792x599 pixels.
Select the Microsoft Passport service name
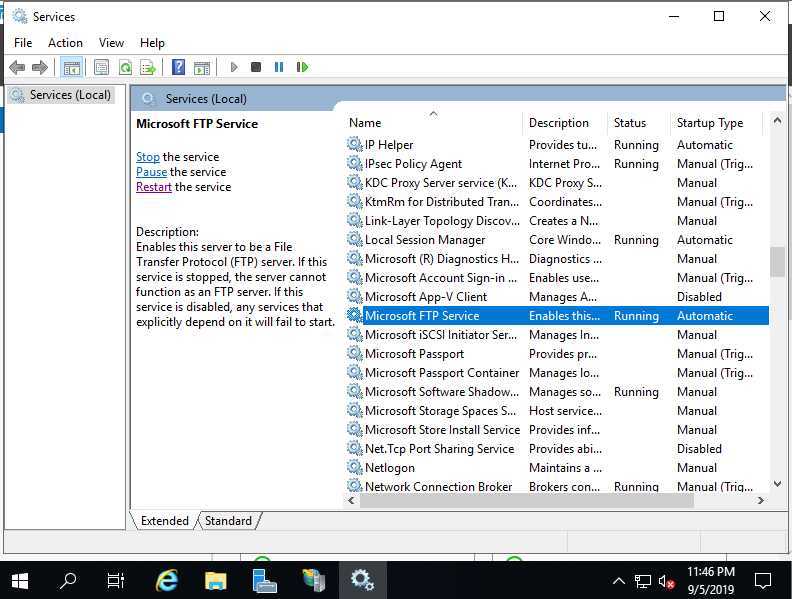(414, 354)
